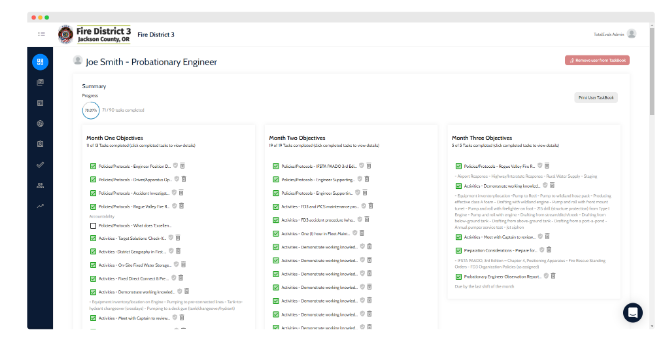Click shield icon beside Preparation Considerations task

542,250
